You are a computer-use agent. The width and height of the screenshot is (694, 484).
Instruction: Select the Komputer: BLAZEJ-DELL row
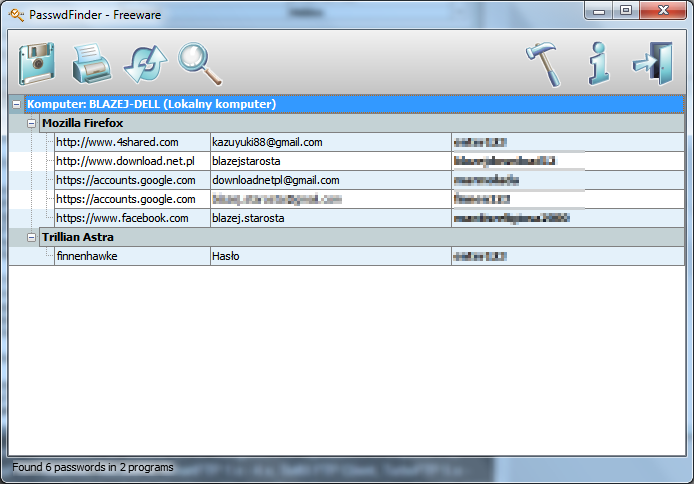point(354,104)
